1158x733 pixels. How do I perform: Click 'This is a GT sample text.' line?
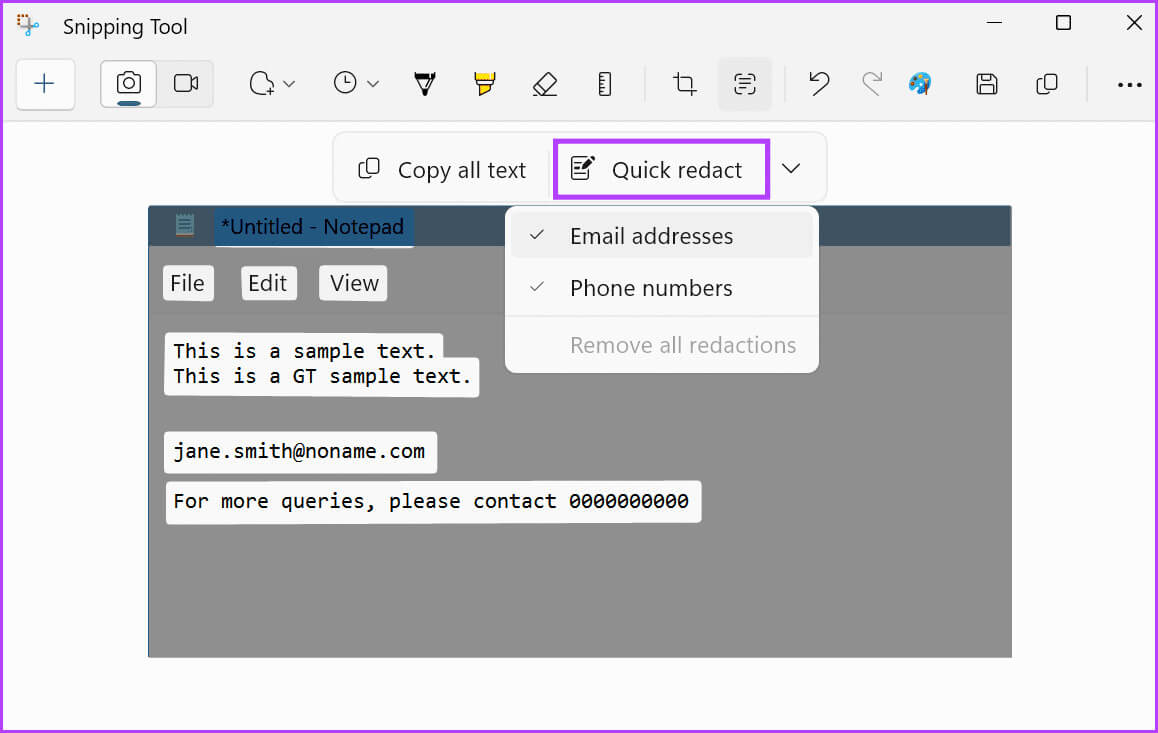(322, 377)
